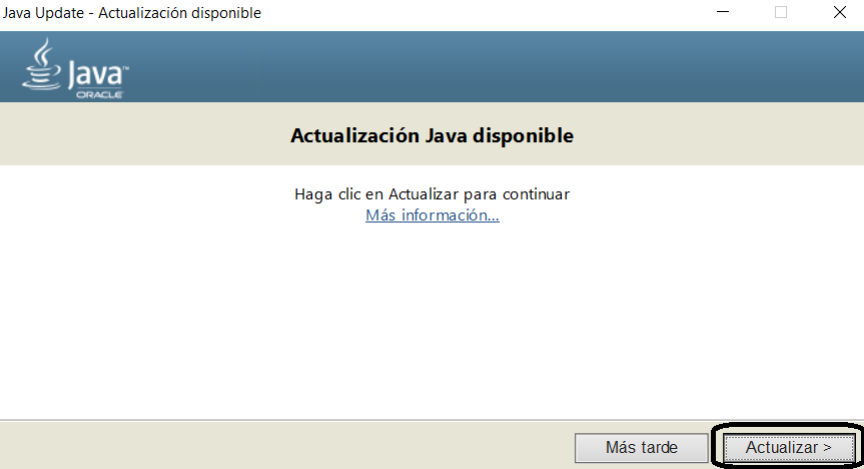The width and height of the screenshot is (864, 469).
Task: Open the 'Más información...' link
Action: point(432,215)
